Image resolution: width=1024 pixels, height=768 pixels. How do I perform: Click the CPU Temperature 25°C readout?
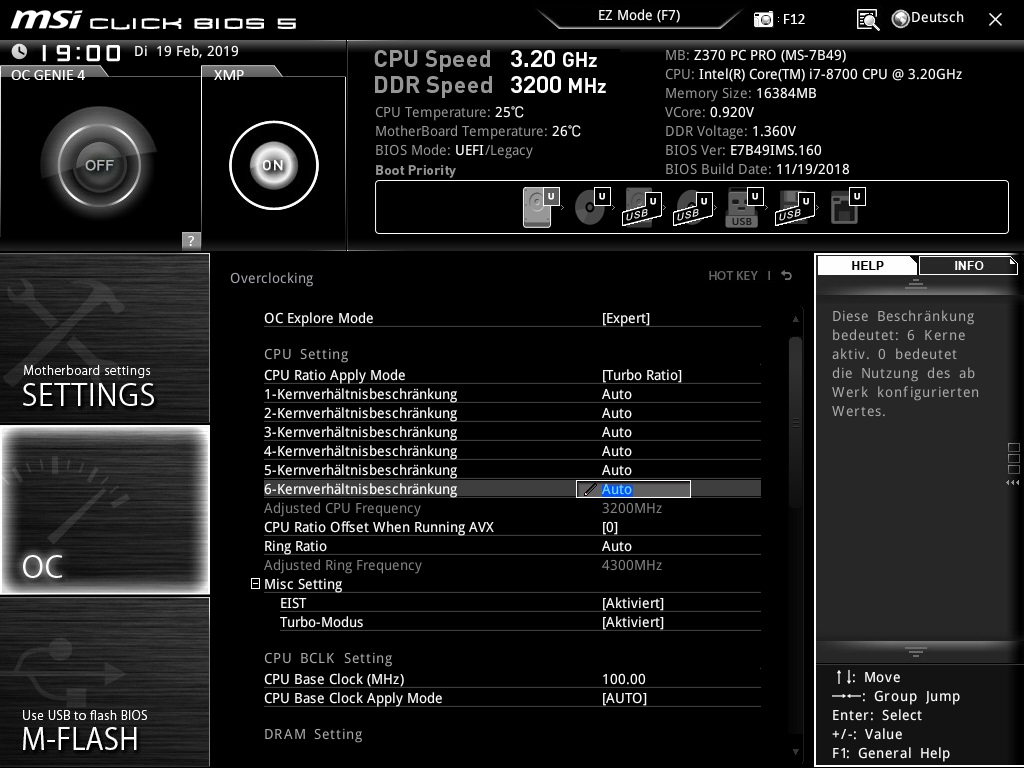pyautogui.click(x=449, y=112)
